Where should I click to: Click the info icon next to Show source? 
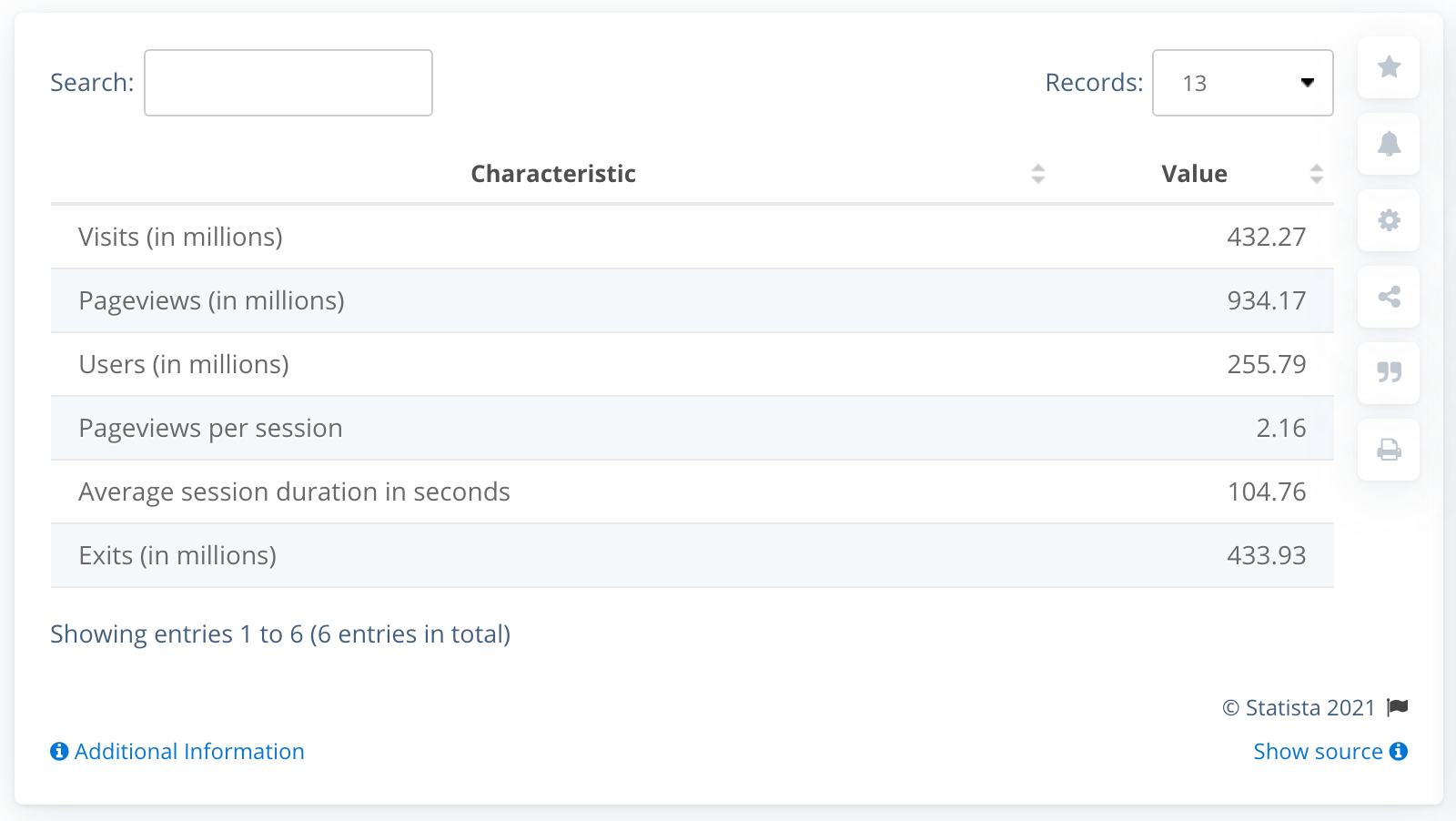tap(1398, 751)
